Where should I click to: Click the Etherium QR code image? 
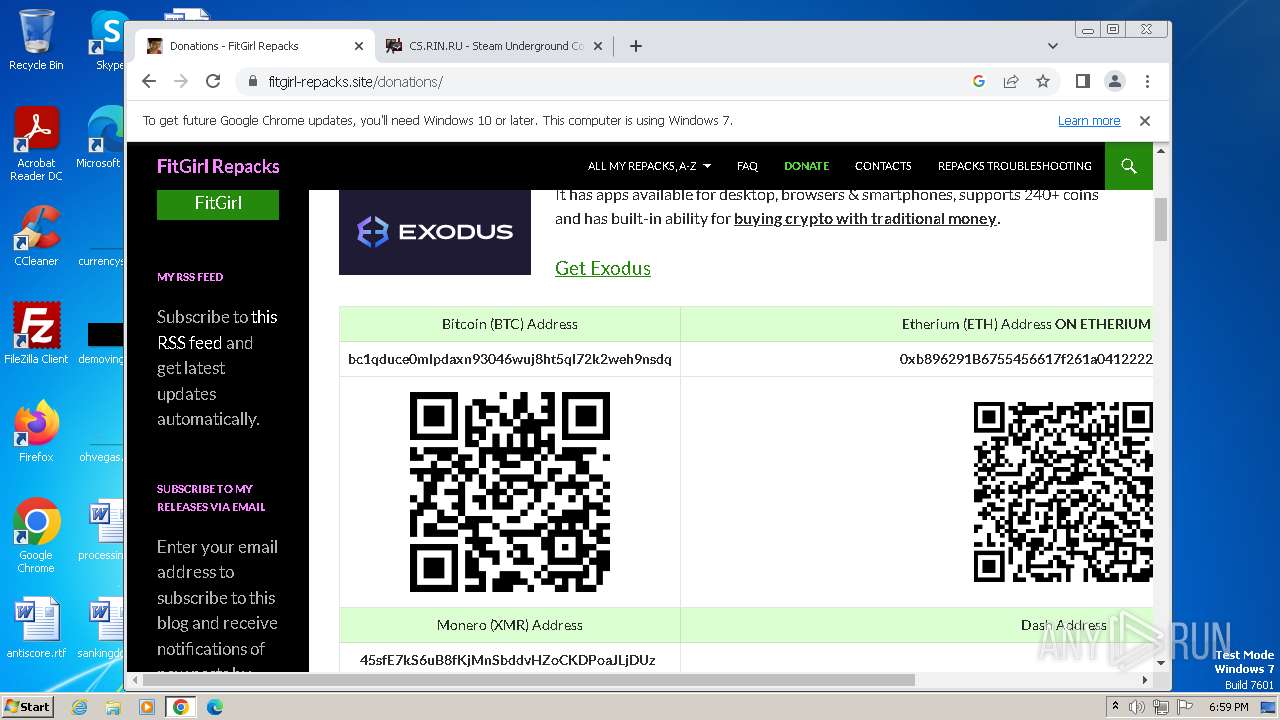tap(1063, 492)
